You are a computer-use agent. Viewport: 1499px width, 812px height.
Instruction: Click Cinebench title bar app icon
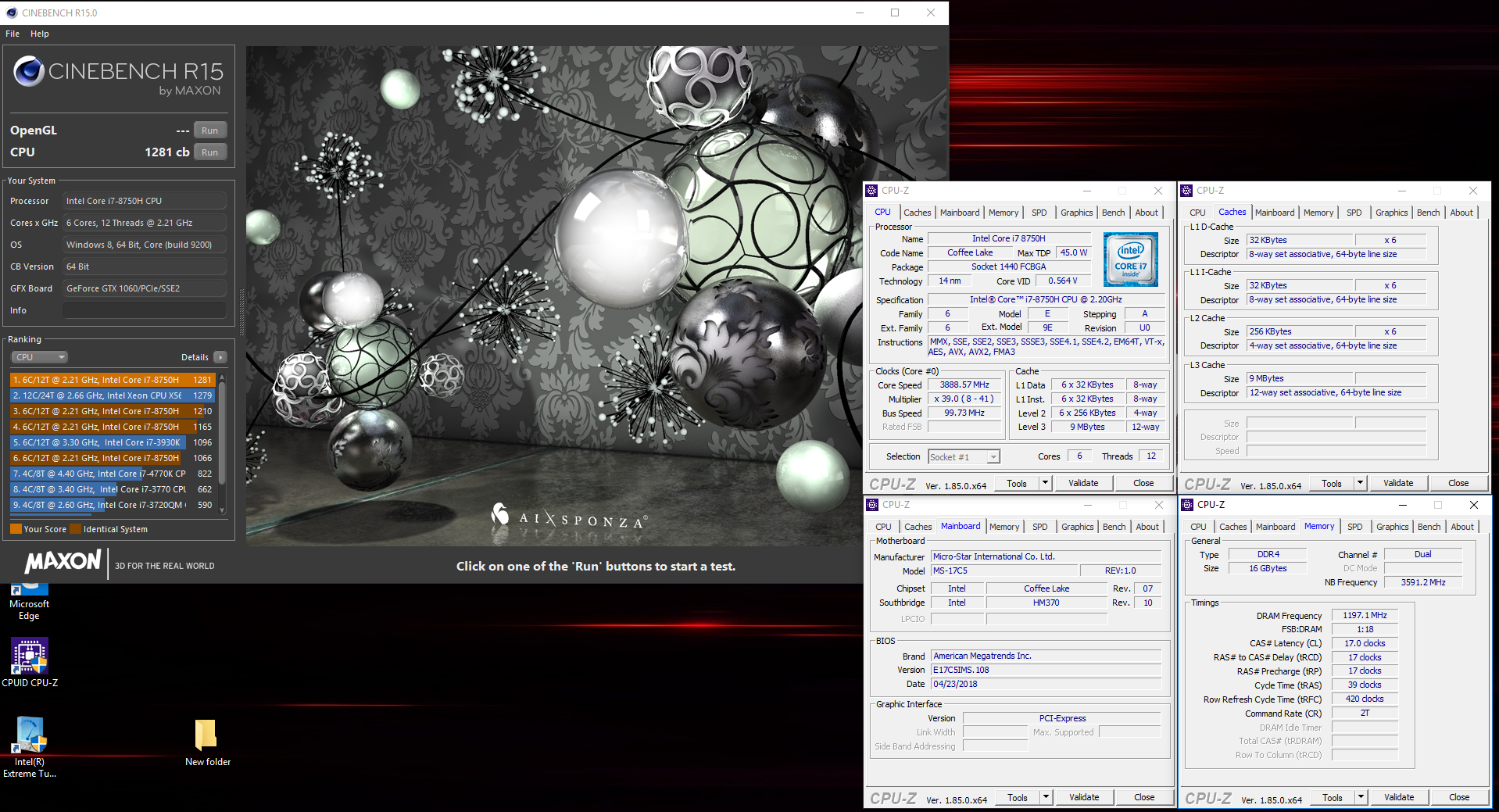[12, 13]
